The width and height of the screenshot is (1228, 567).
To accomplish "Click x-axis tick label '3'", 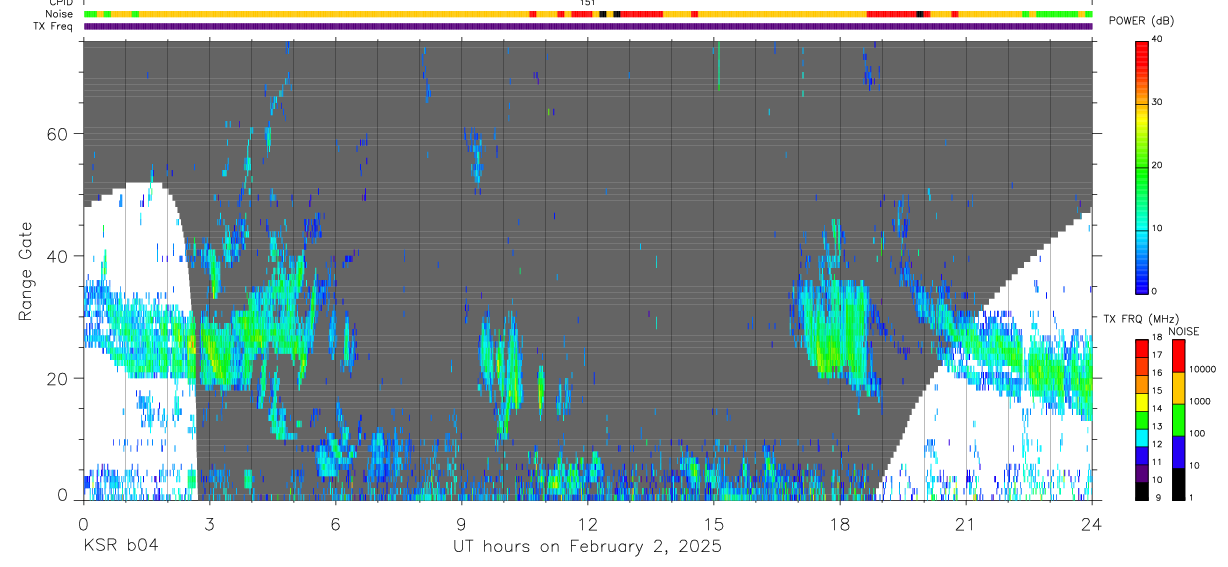I will (x=209, y=524).
